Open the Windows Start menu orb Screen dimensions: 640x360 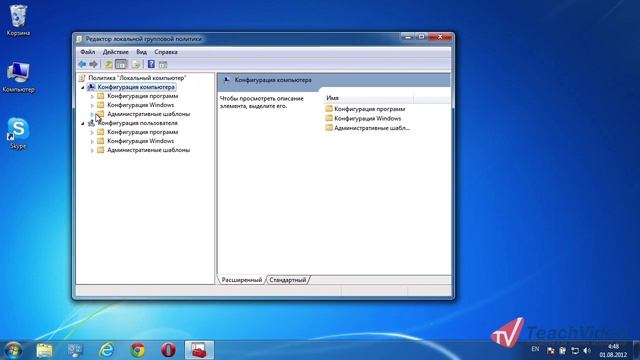pos(13,350)
